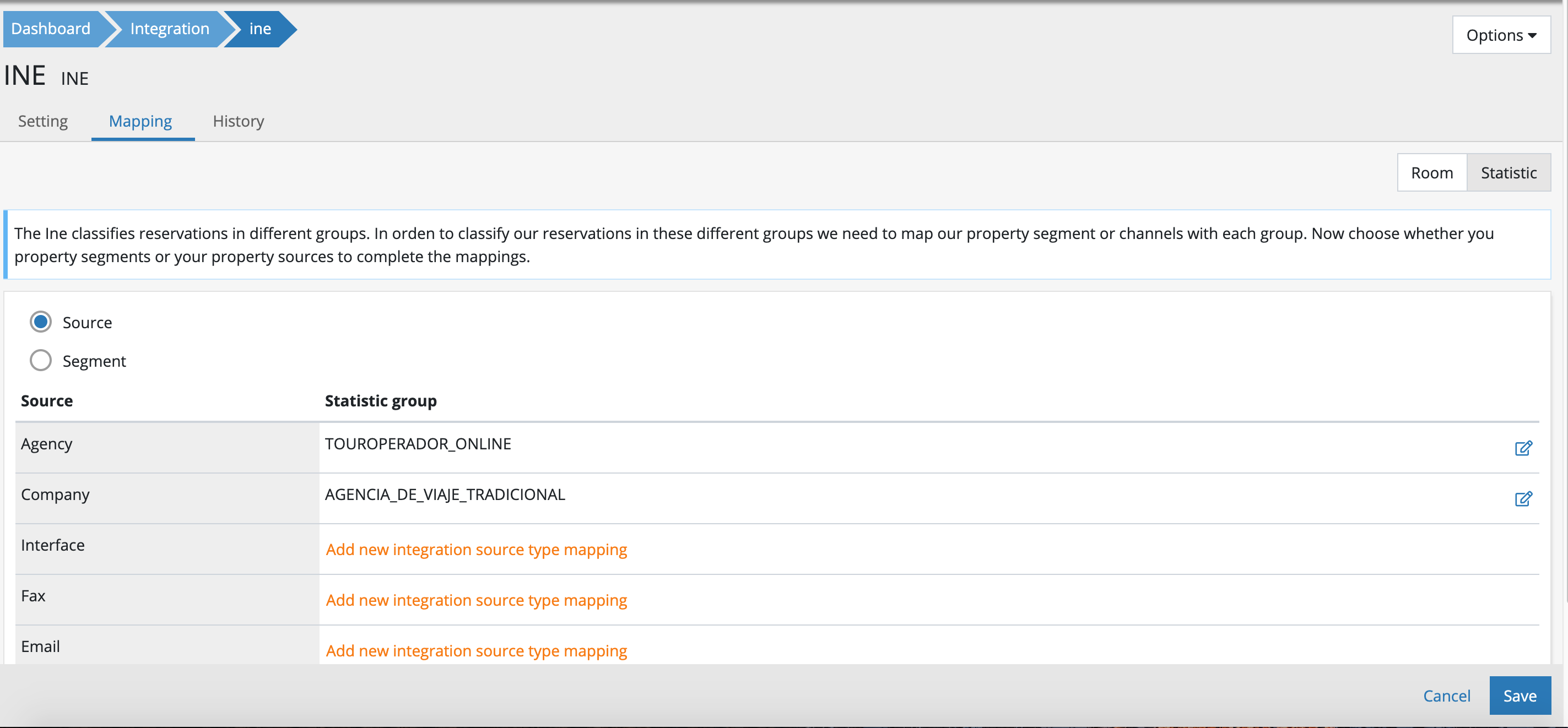Add mapping for Email source
Image resolution: width=1568 pixels, height=728 pixels.
pos(476,650)
